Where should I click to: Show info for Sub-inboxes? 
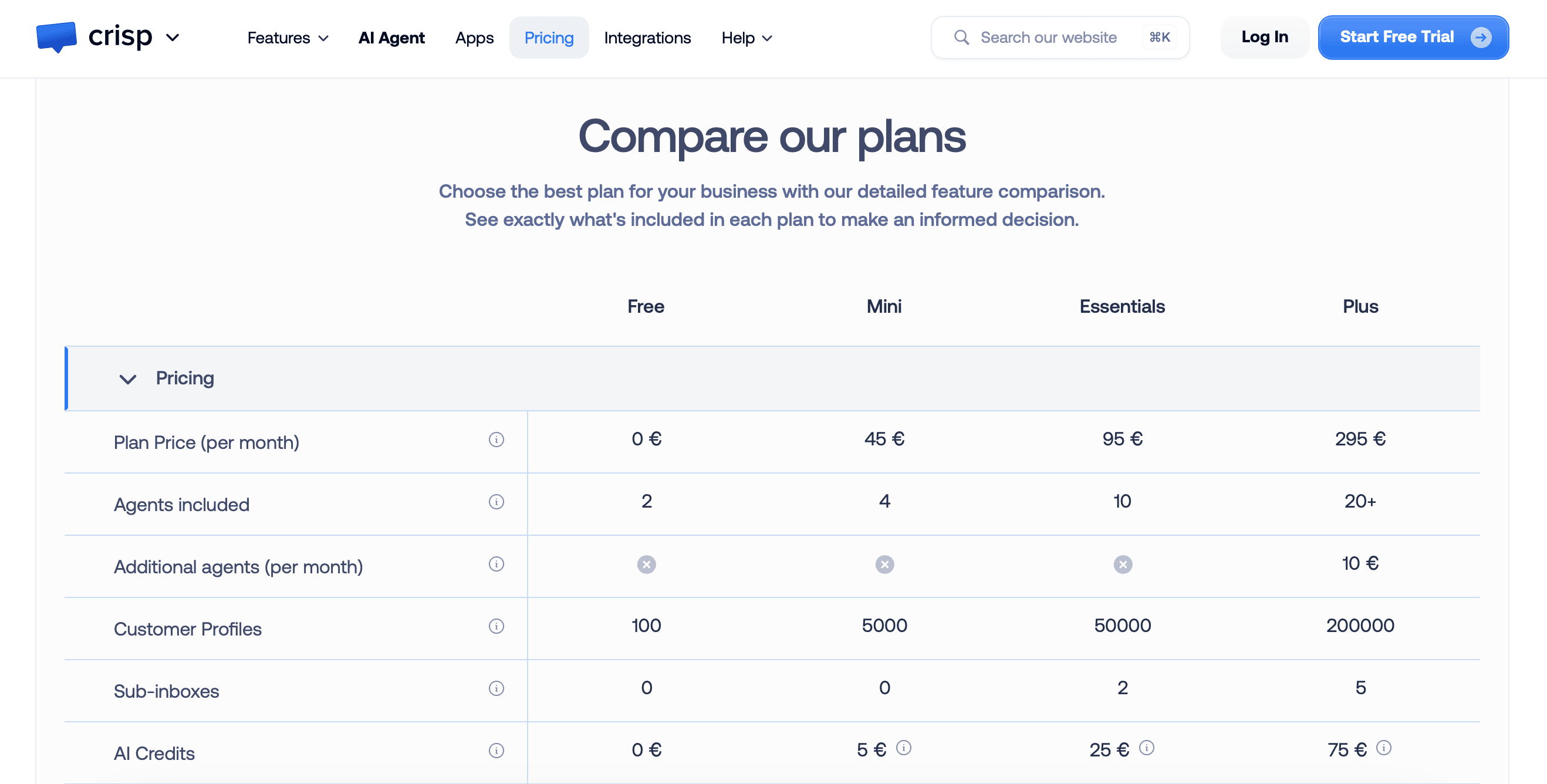tap(496, 688)
